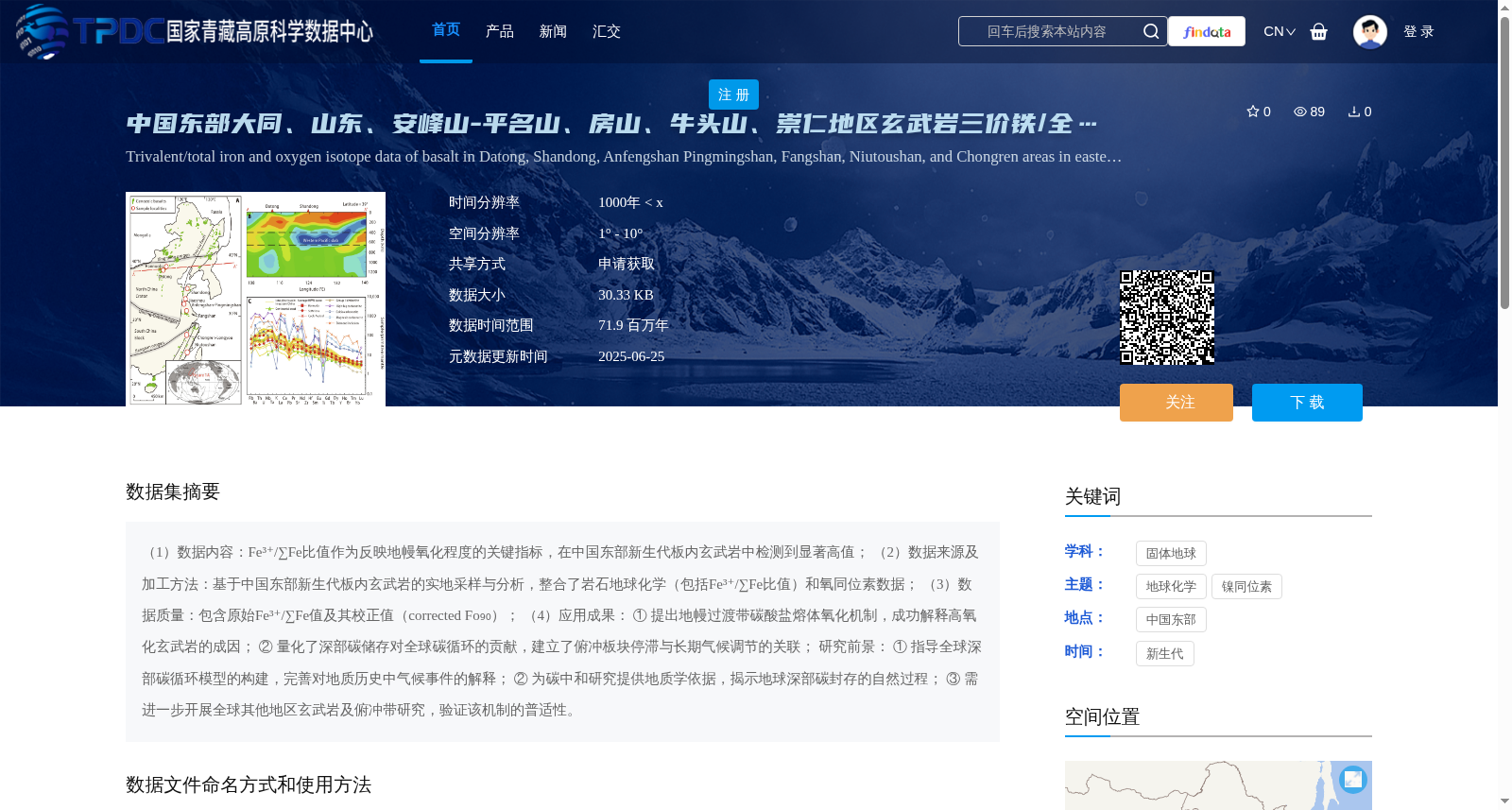Select the 中国东部 location tag

coord(1171,619)
